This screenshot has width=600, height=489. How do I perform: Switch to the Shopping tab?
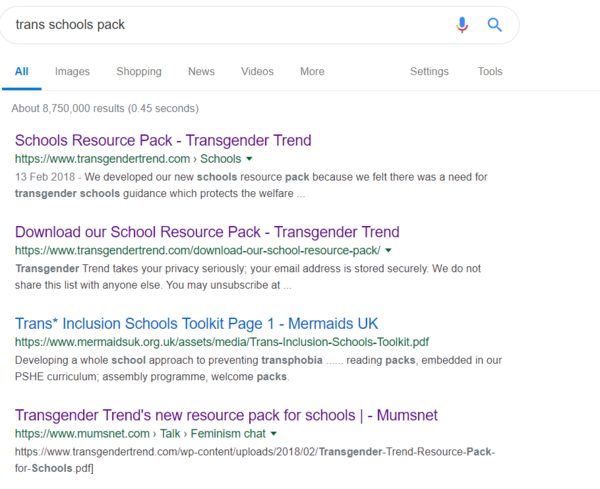[139, 72]
